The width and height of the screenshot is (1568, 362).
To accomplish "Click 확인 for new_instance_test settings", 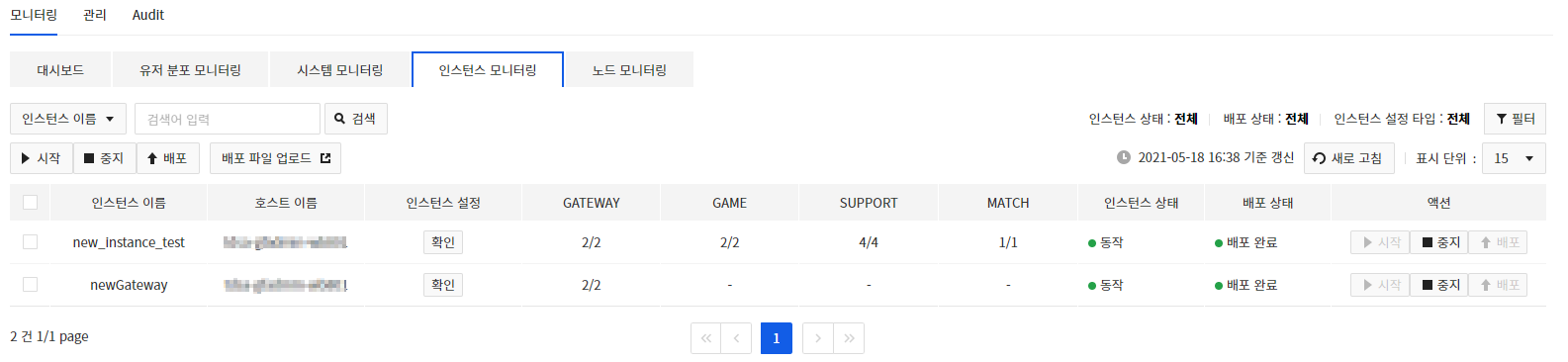I will [443, 242].
